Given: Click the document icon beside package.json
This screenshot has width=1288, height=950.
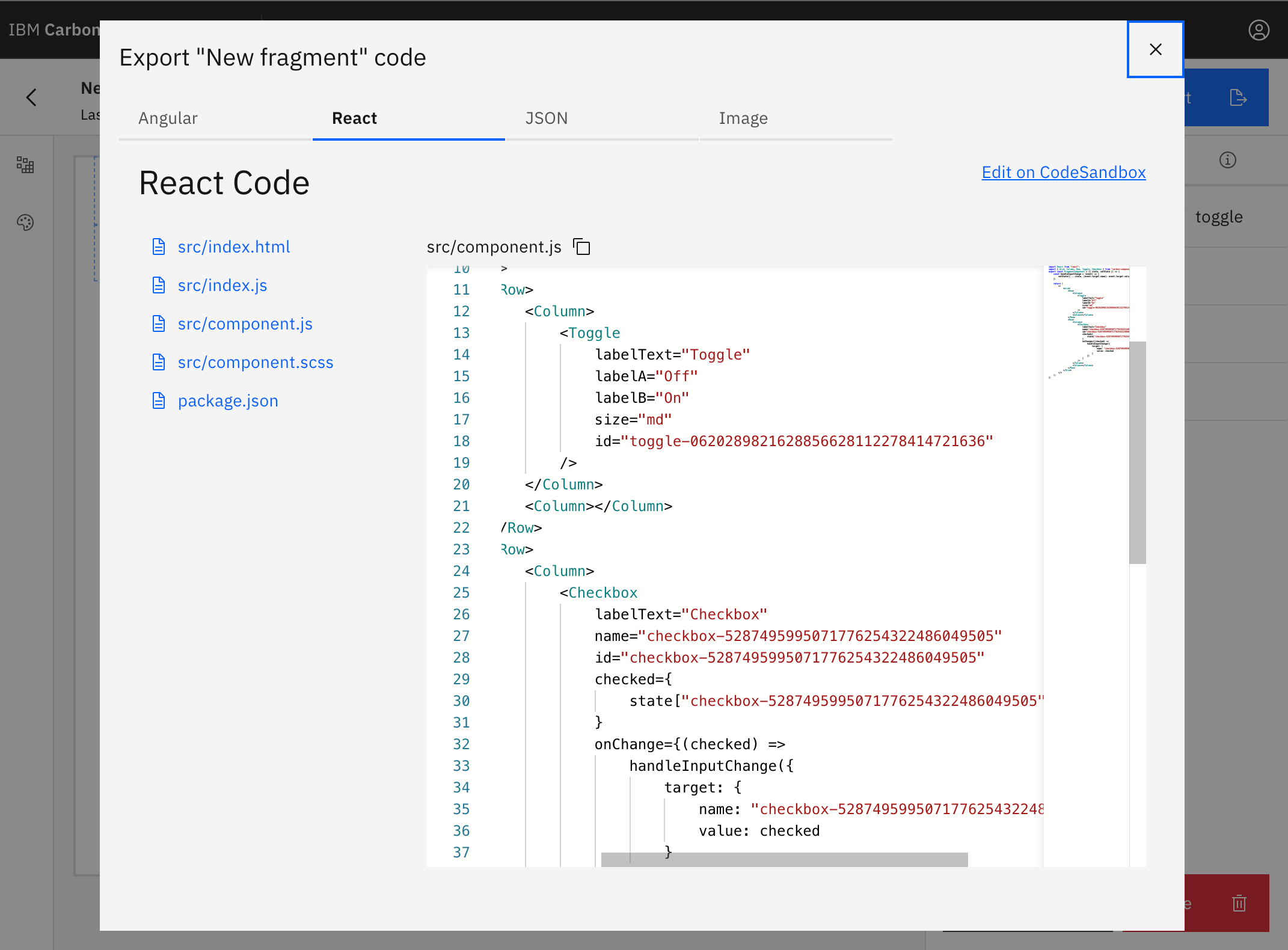Looking at the screenshot, I should click(x=159, y=400).
